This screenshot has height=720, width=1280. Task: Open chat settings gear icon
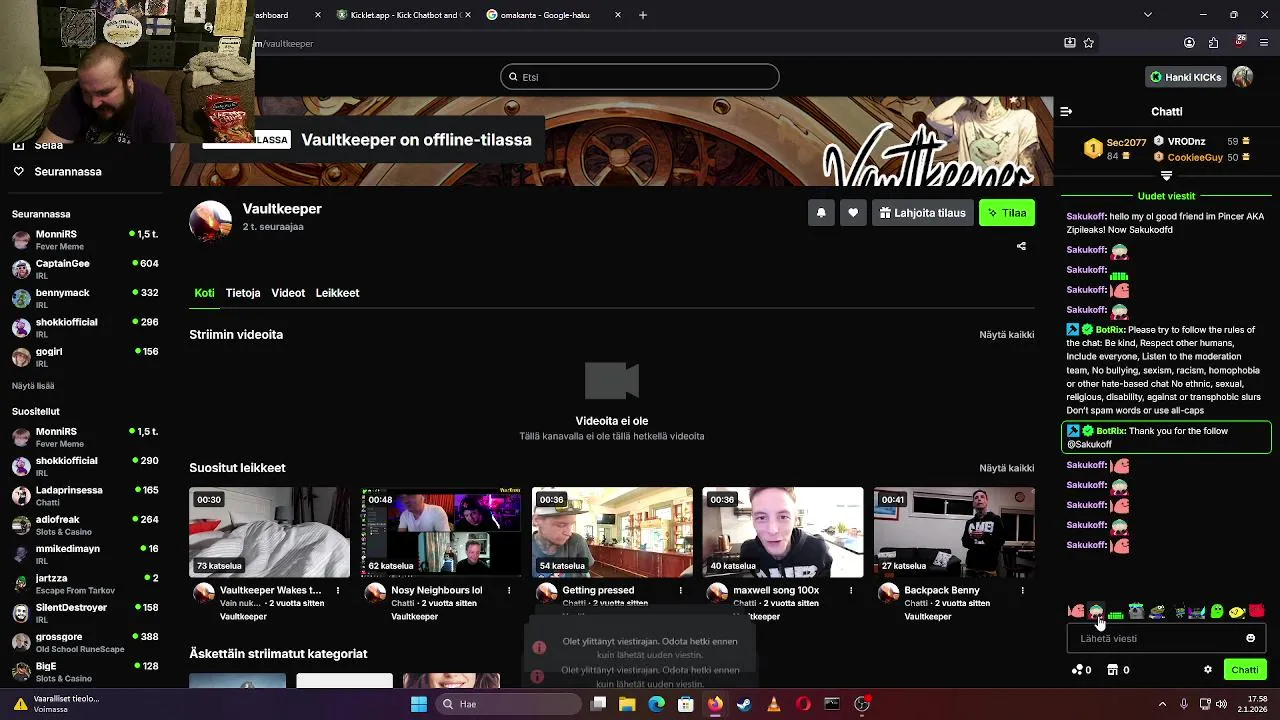(x=1208, y=670)
